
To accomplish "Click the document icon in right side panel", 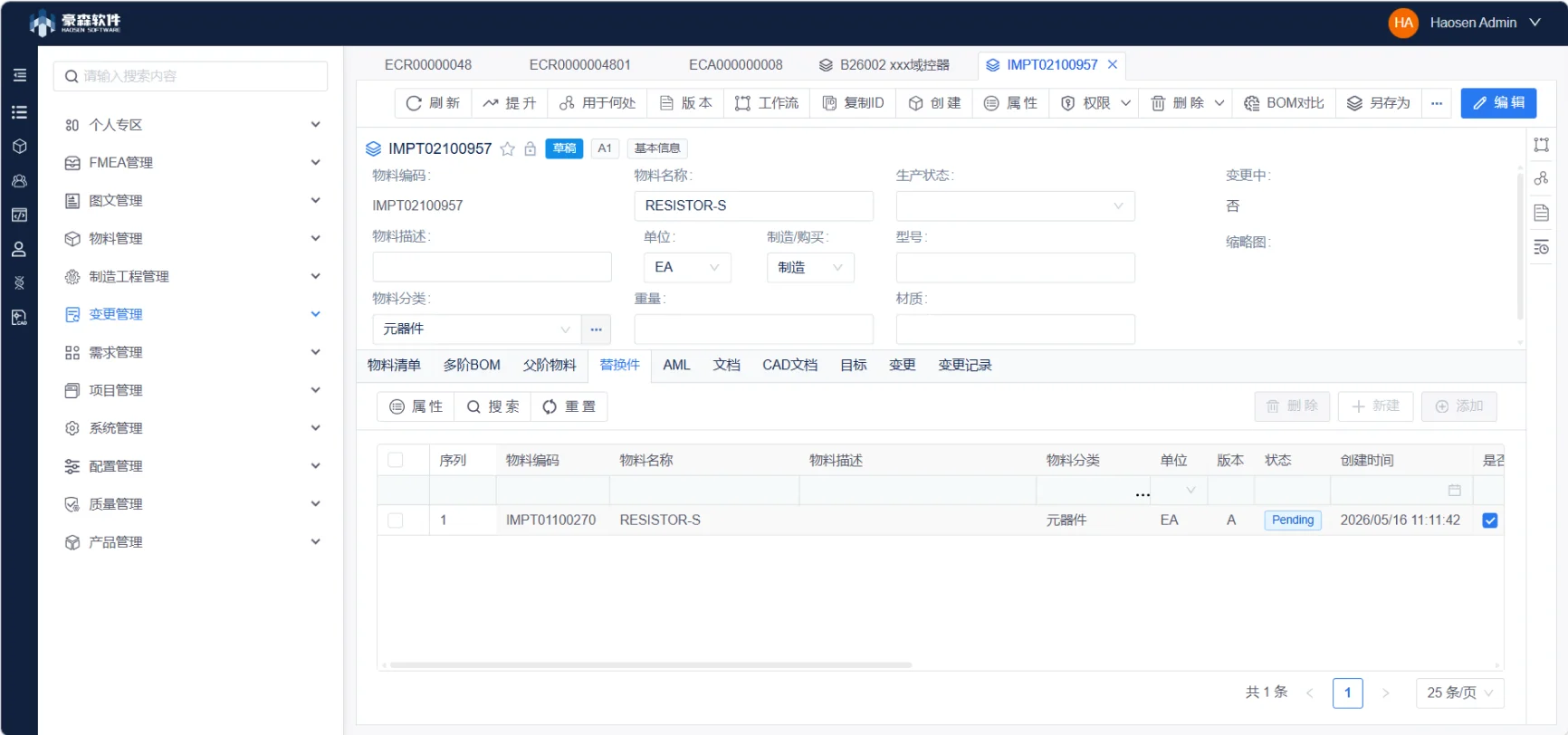I will tap(1541, 213).
